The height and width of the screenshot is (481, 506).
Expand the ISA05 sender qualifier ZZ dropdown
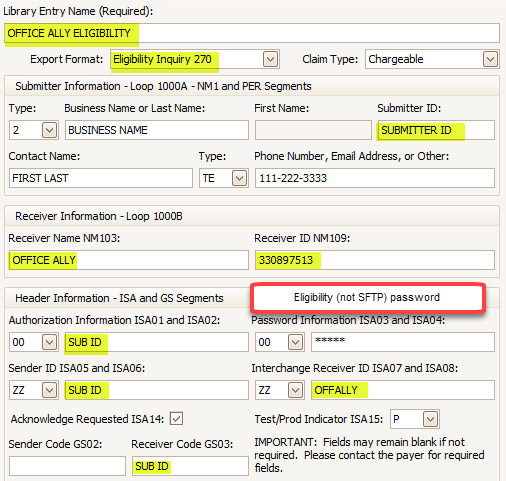pyautogui.click(x=49, y=390)
